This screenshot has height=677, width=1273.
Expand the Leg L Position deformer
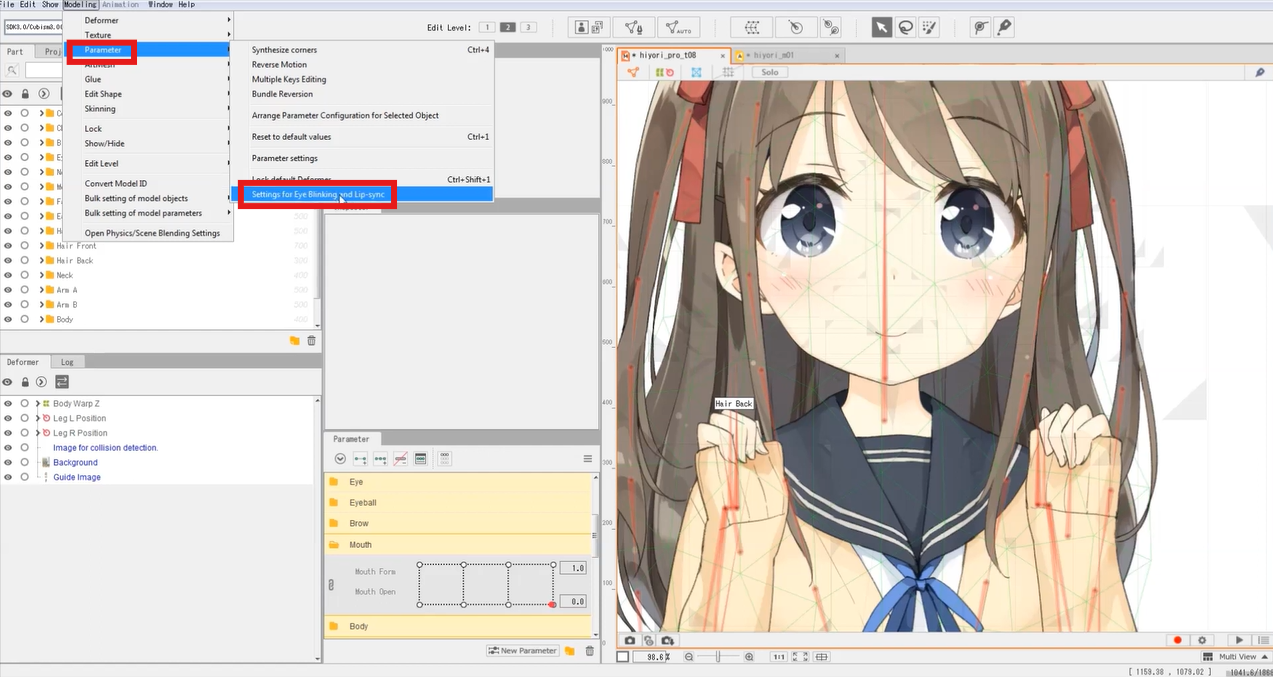37,418
